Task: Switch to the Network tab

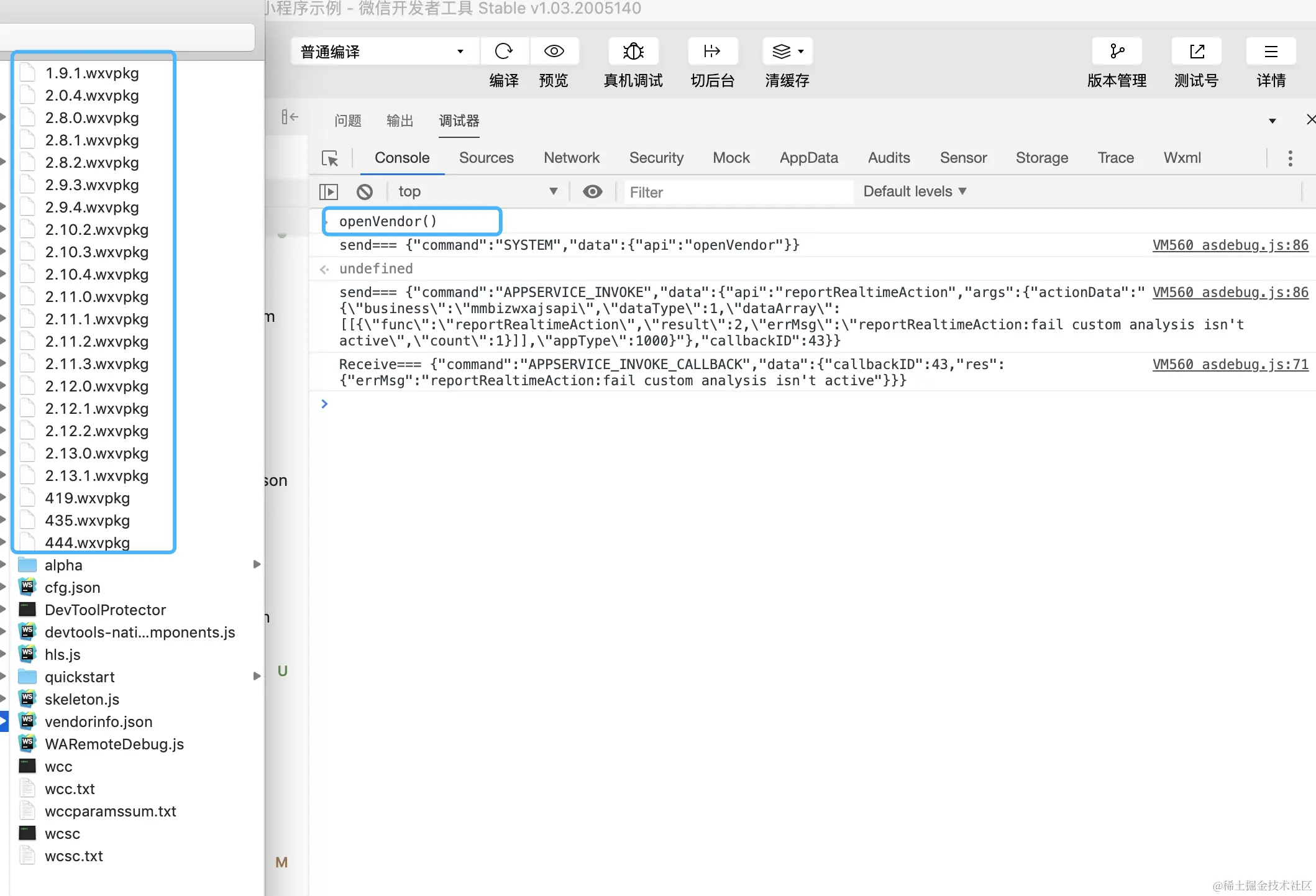Action: pyautogui.click(x=571, y=158)
